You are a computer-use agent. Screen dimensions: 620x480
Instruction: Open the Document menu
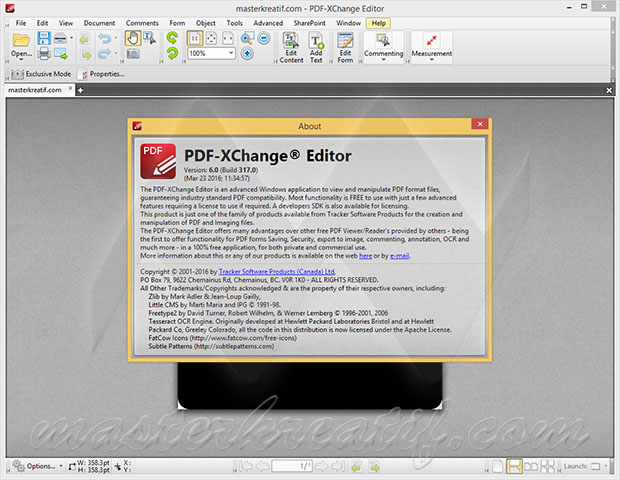pos(99,23)
